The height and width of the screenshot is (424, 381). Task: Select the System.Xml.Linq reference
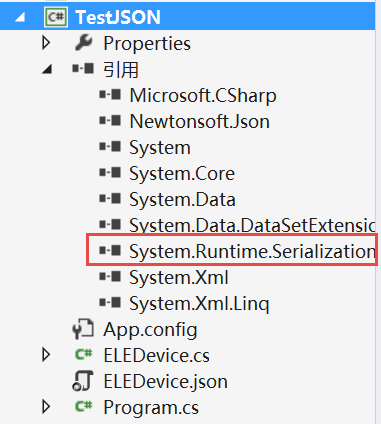[199, 304]
